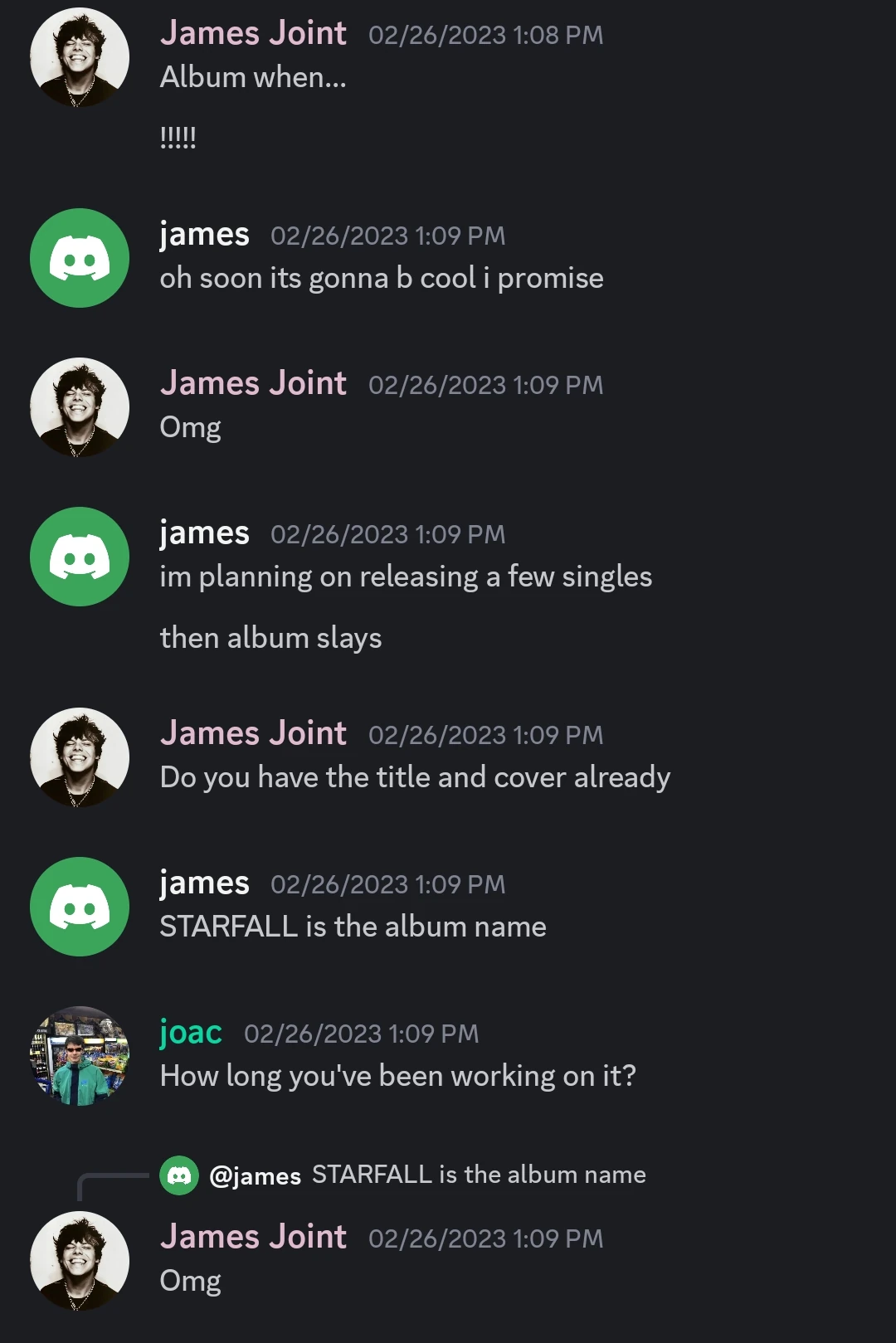Click the @james mention in reply preview
The height and width of the screenshot is (1343, 896).
click(x=256, y=1176)
